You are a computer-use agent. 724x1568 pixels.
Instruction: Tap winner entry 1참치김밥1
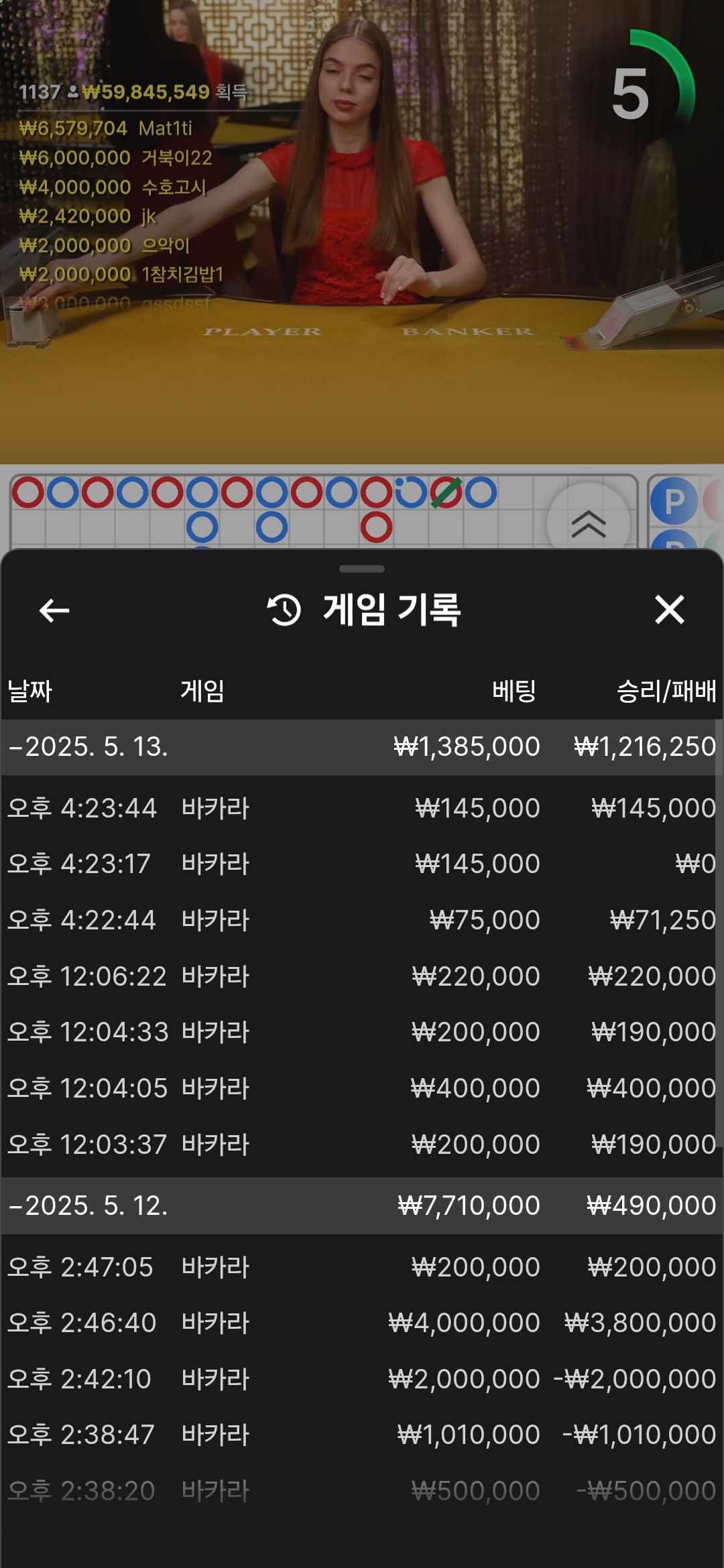(x=121, y=274)
